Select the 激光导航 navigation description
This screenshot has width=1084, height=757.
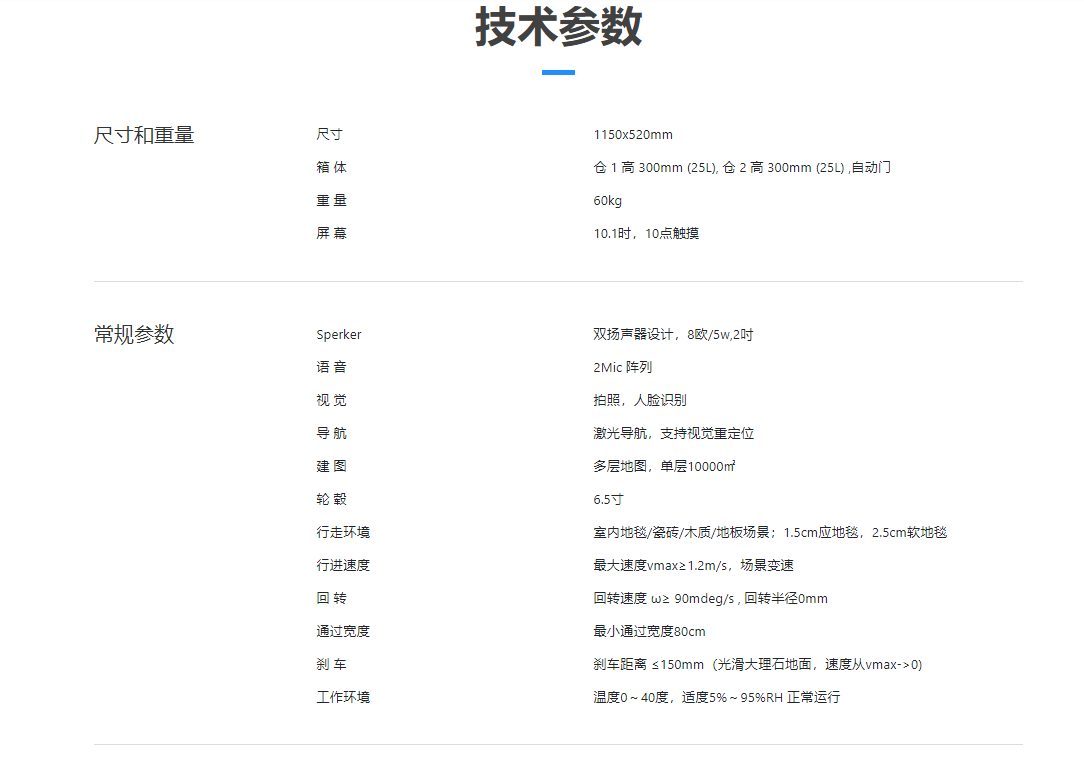click(673, 434)
